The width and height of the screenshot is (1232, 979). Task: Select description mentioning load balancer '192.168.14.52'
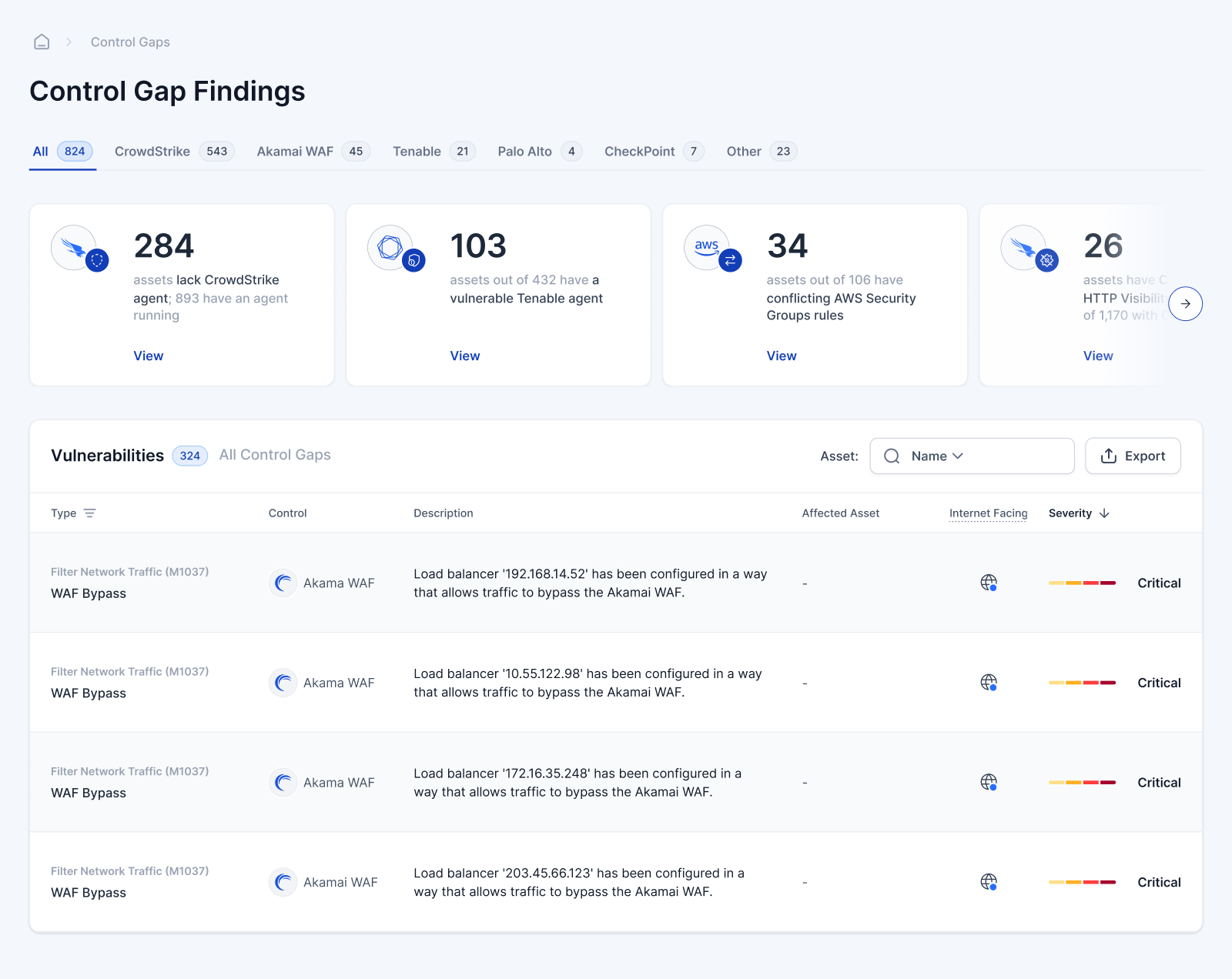click(x=591, y=583)
